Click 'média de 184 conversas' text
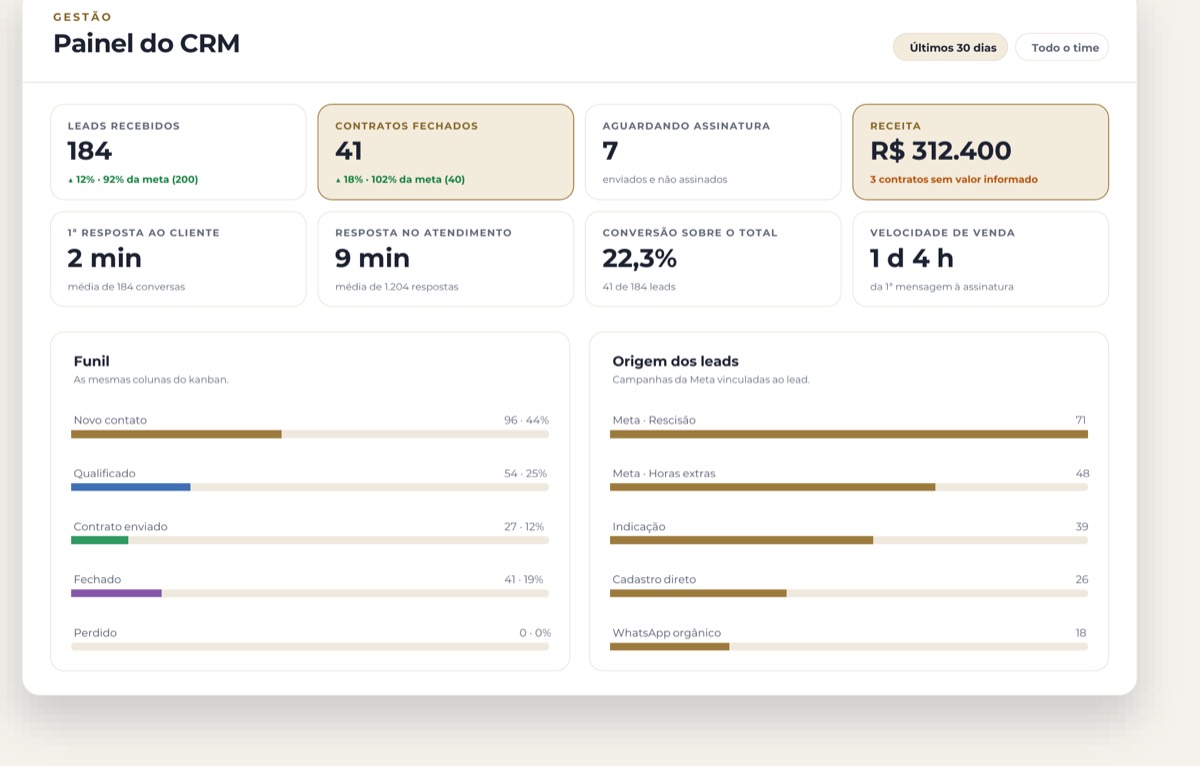1200x766 pixels. pos(126,287)
